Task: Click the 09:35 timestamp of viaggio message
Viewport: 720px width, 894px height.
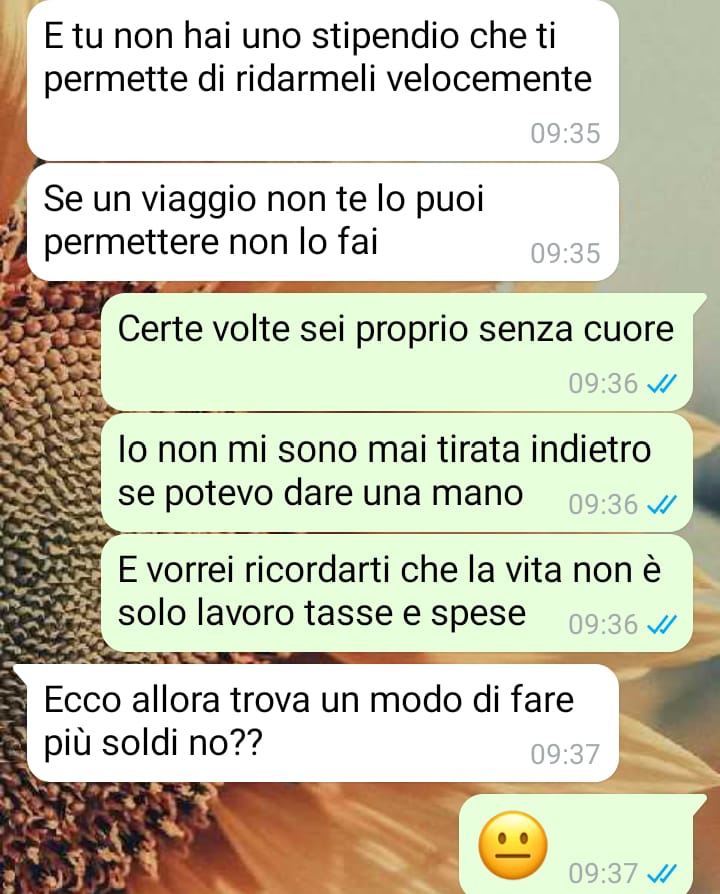Action: click(566, 253)
